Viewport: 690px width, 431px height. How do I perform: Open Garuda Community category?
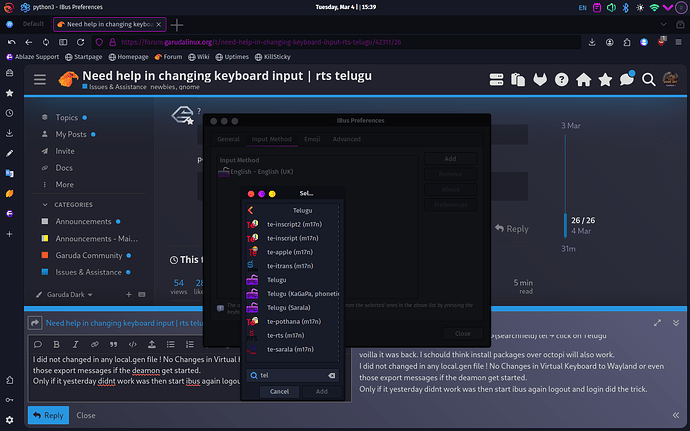click(x=88, y=255)
